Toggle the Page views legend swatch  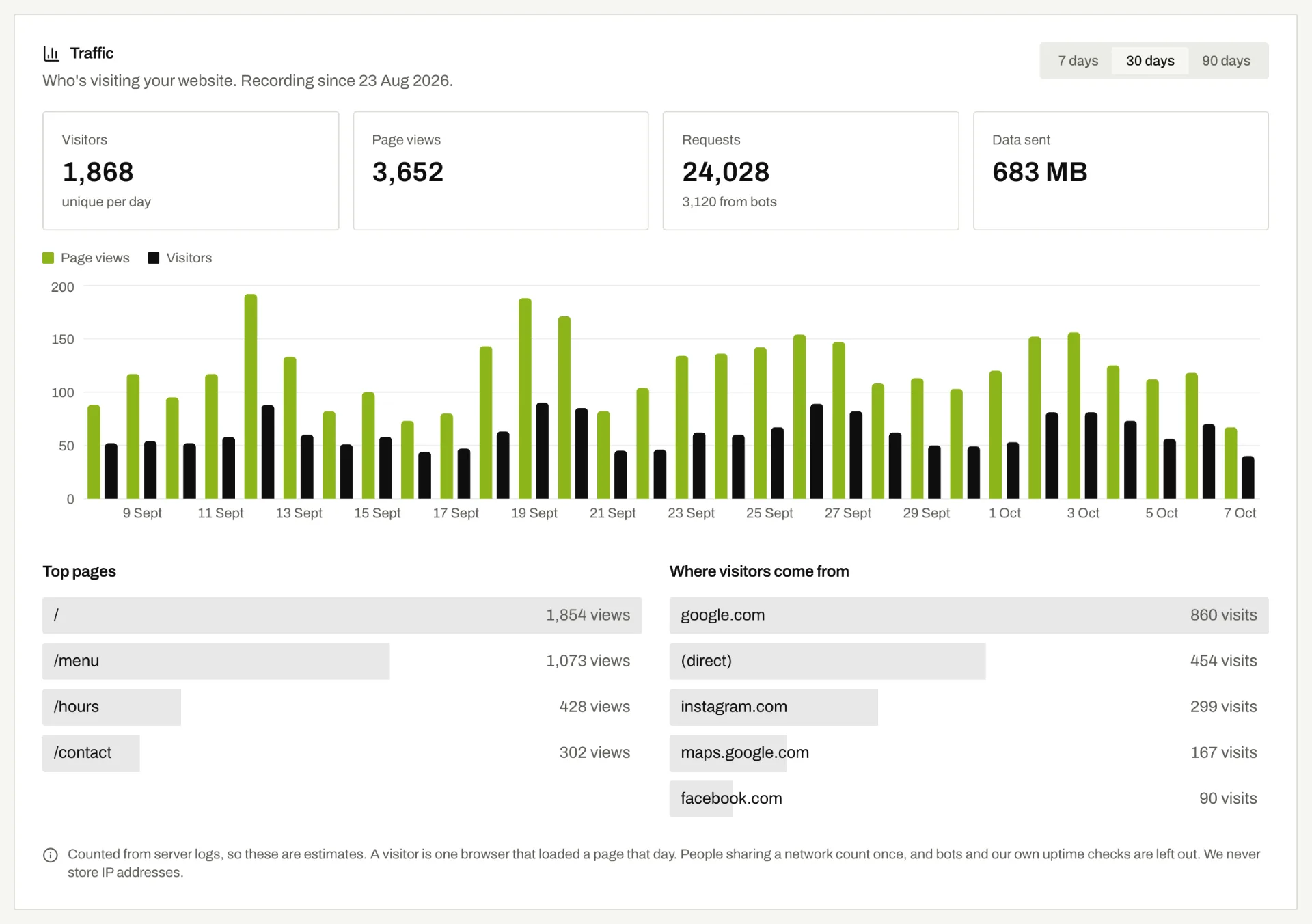tap(48, 258)
